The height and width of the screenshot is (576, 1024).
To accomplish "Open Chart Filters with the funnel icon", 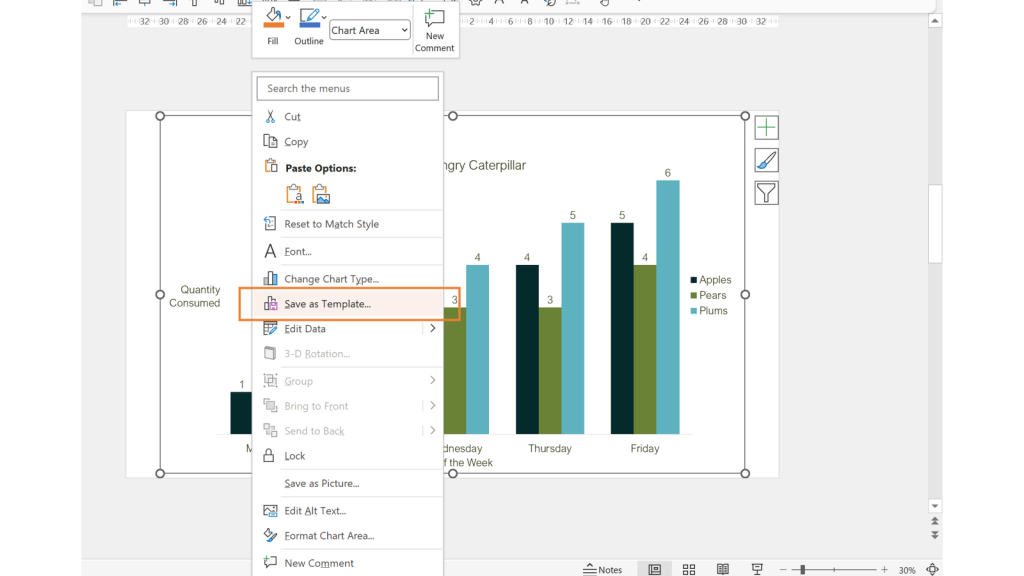I will click(765, 192).
